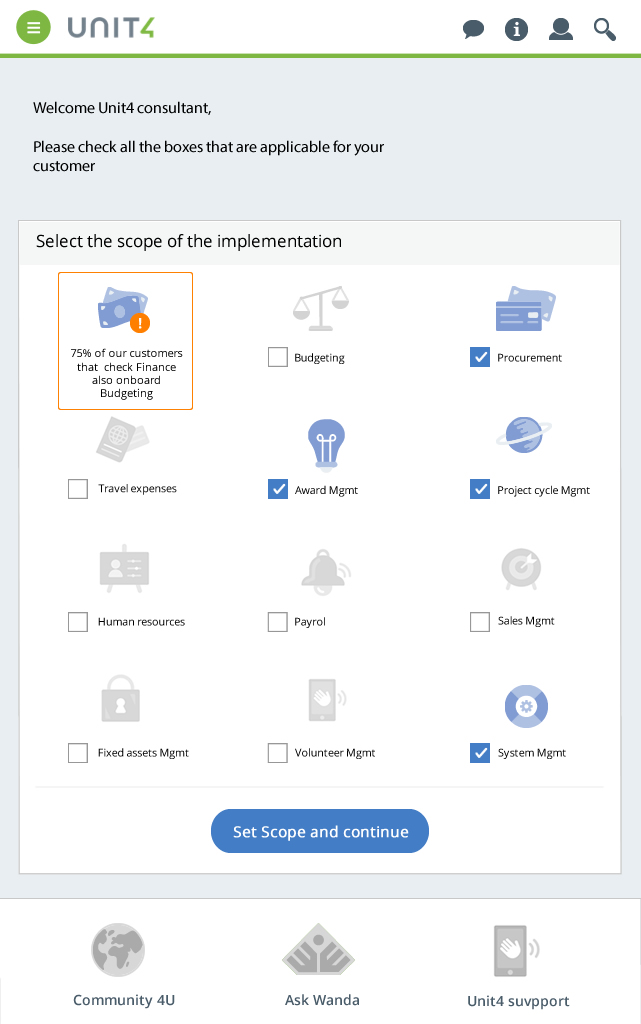Uncheck the Procurement checkbox
641x1024 pixels.
(480, 357)
